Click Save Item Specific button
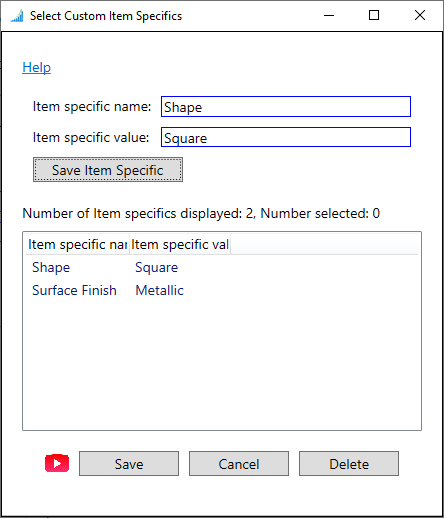The height and width of the screenshot is (518, 444). (108, 170)
